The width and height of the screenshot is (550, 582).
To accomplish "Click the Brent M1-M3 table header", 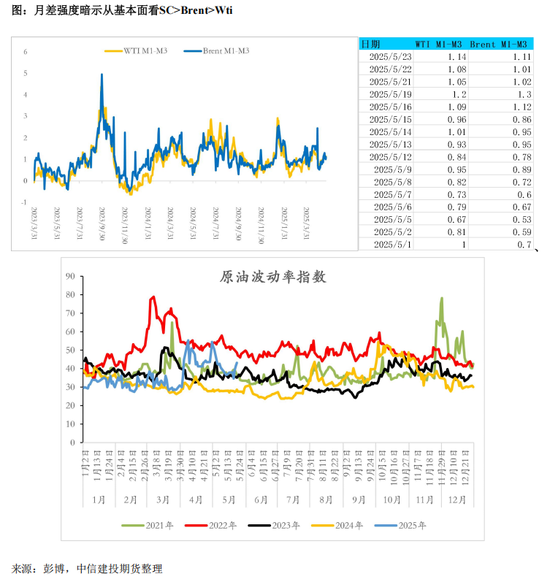I will [498, 44].
